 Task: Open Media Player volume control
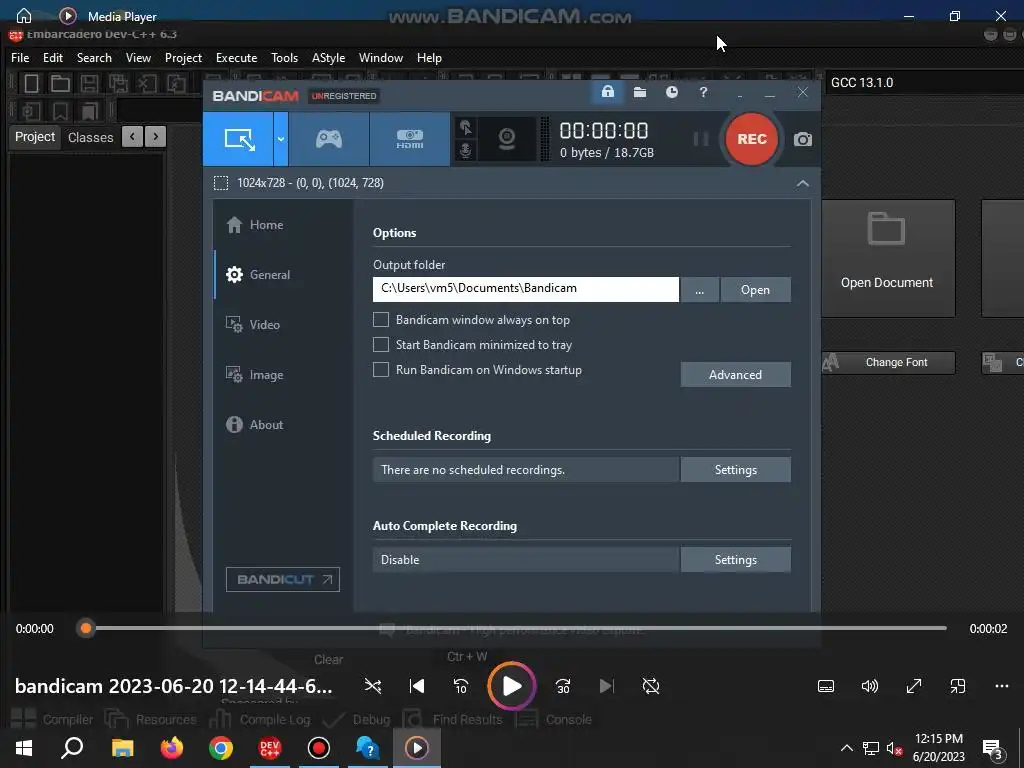click(869, 686)
